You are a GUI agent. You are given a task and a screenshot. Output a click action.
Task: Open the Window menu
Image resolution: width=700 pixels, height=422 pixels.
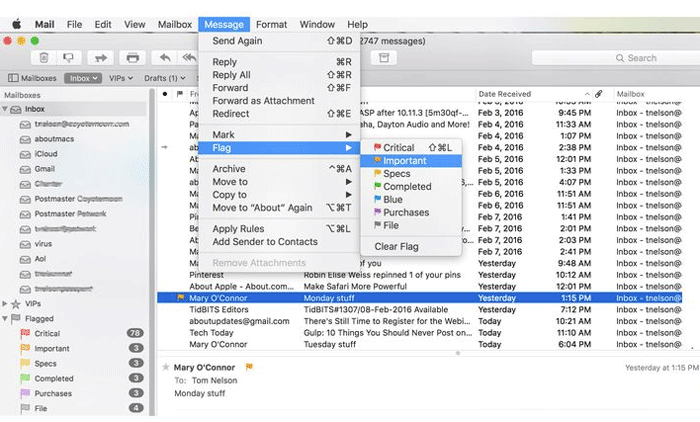(317, 24)
